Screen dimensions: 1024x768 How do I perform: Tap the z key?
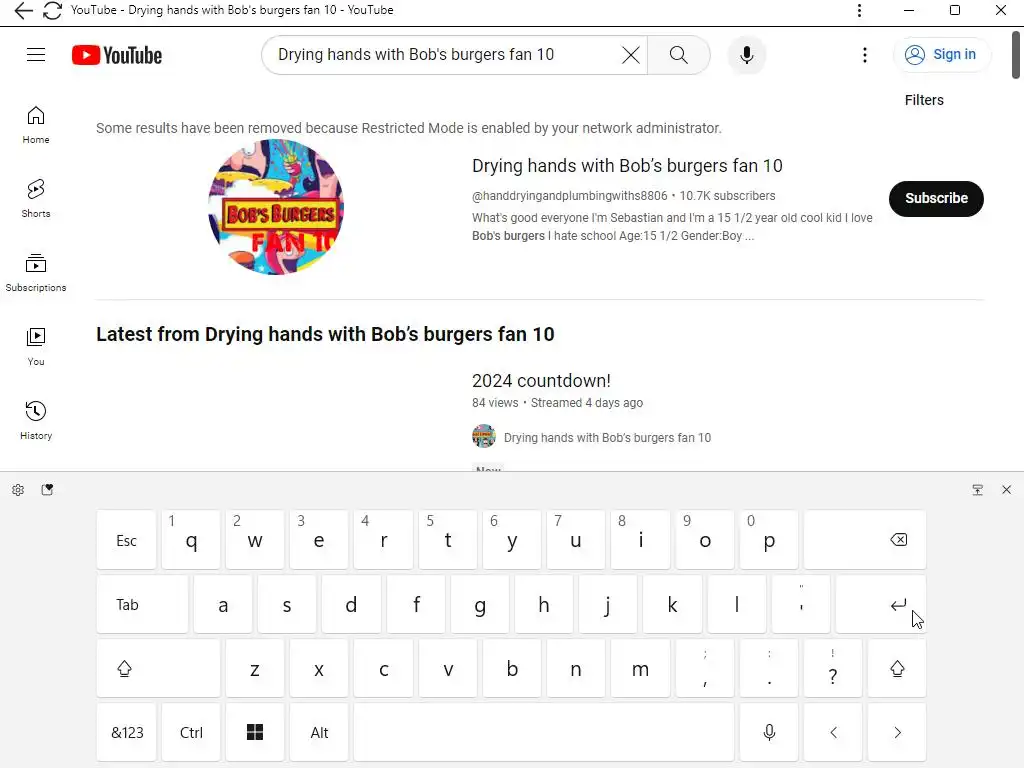click(255, 669)
